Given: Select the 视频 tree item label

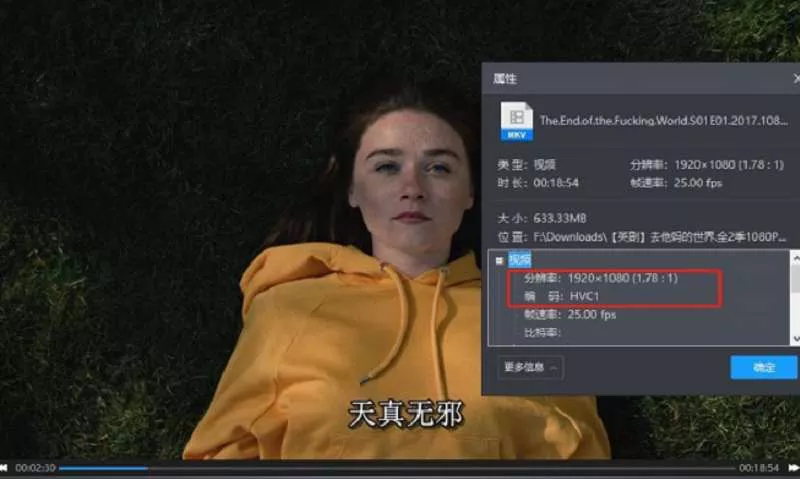Looking at the screenshot, I should (x=520, y=260).
